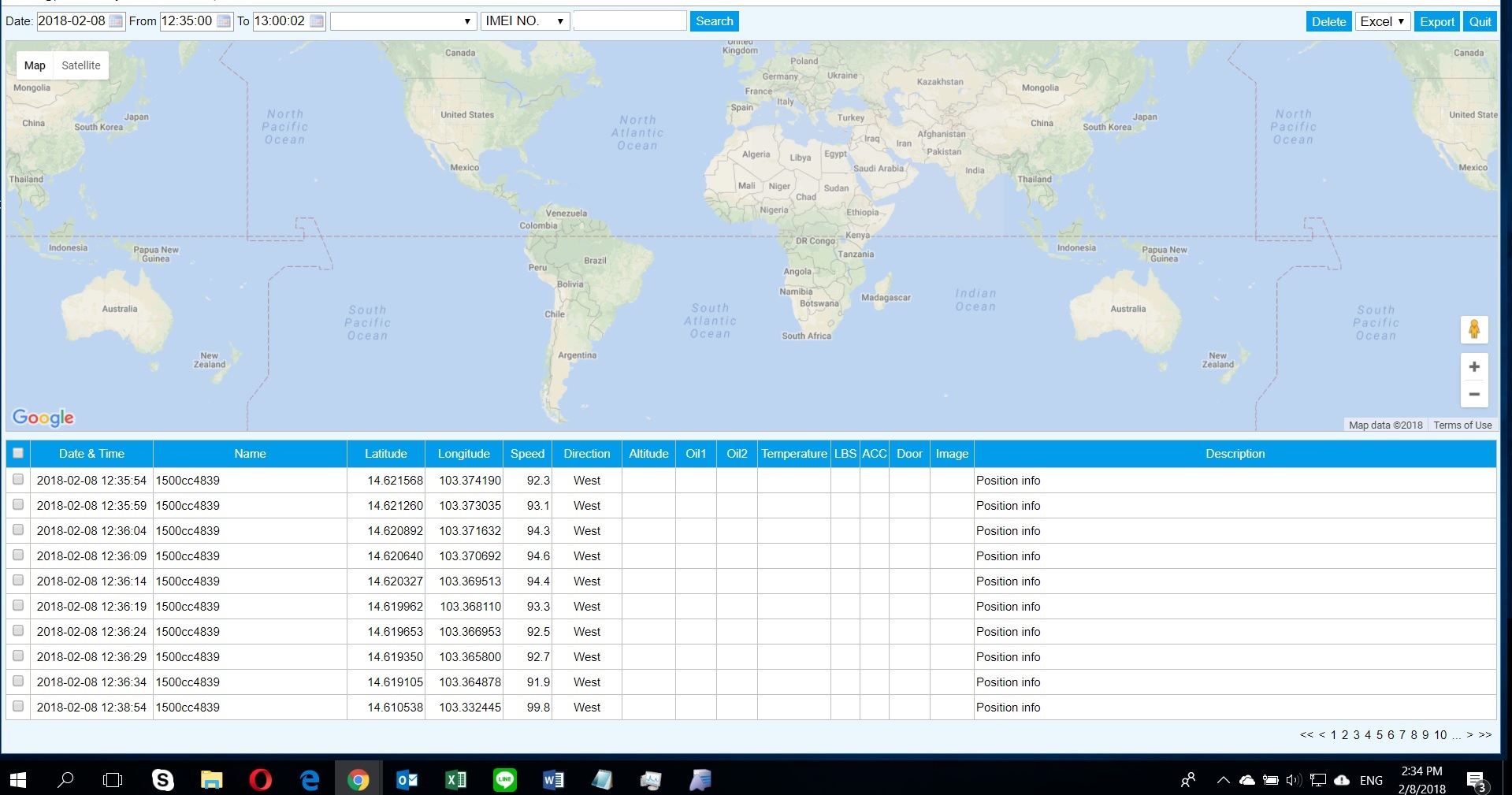1512x795 pixels.
Task: Open Skype from the taskbar
Action: pos(162,779)
